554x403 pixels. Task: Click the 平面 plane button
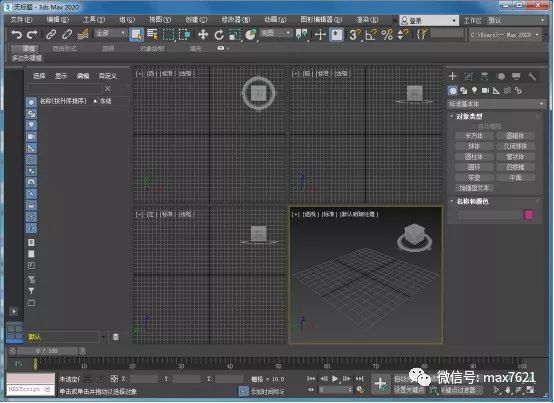pos(515,178)
